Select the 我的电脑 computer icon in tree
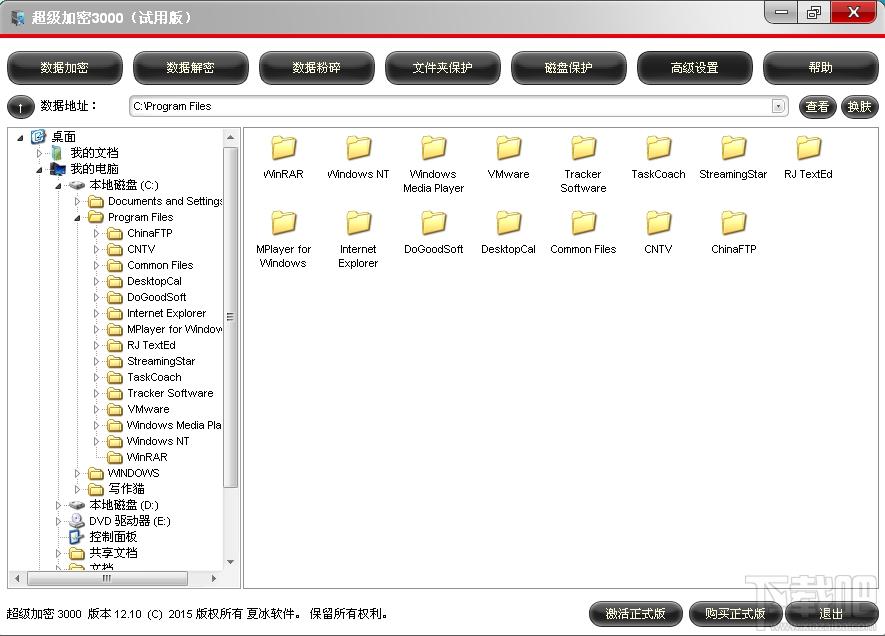 pos(58,169)
